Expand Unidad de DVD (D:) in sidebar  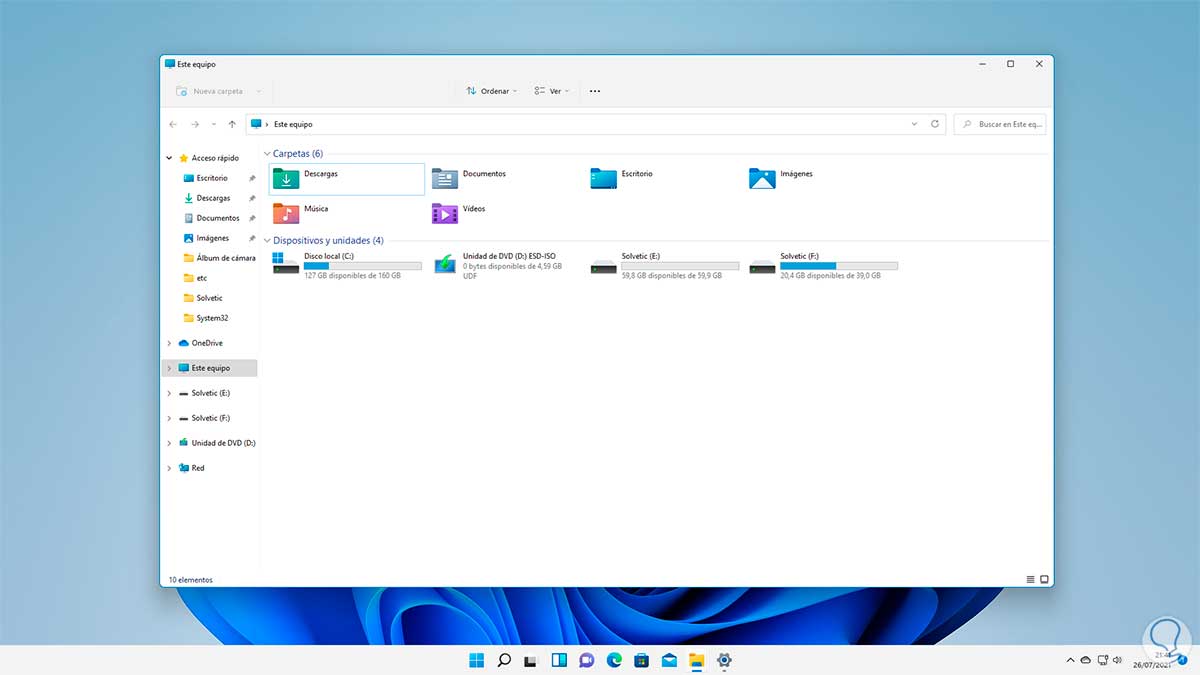[x=169, y=443]
